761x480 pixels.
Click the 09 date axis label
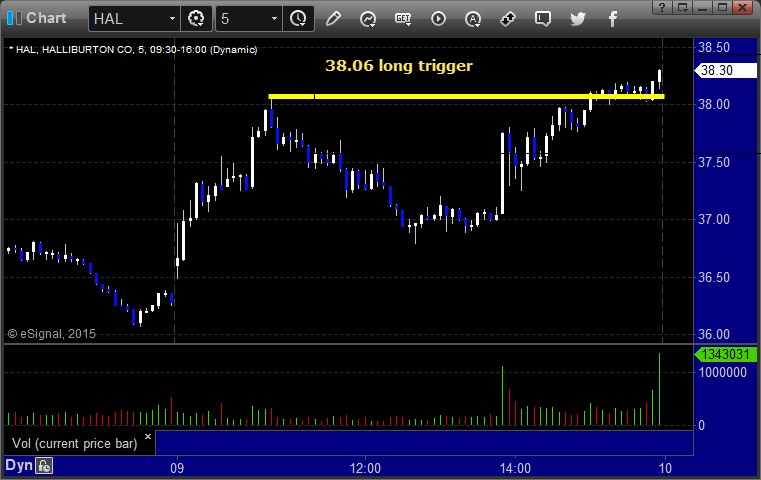(x=177, y=468)
